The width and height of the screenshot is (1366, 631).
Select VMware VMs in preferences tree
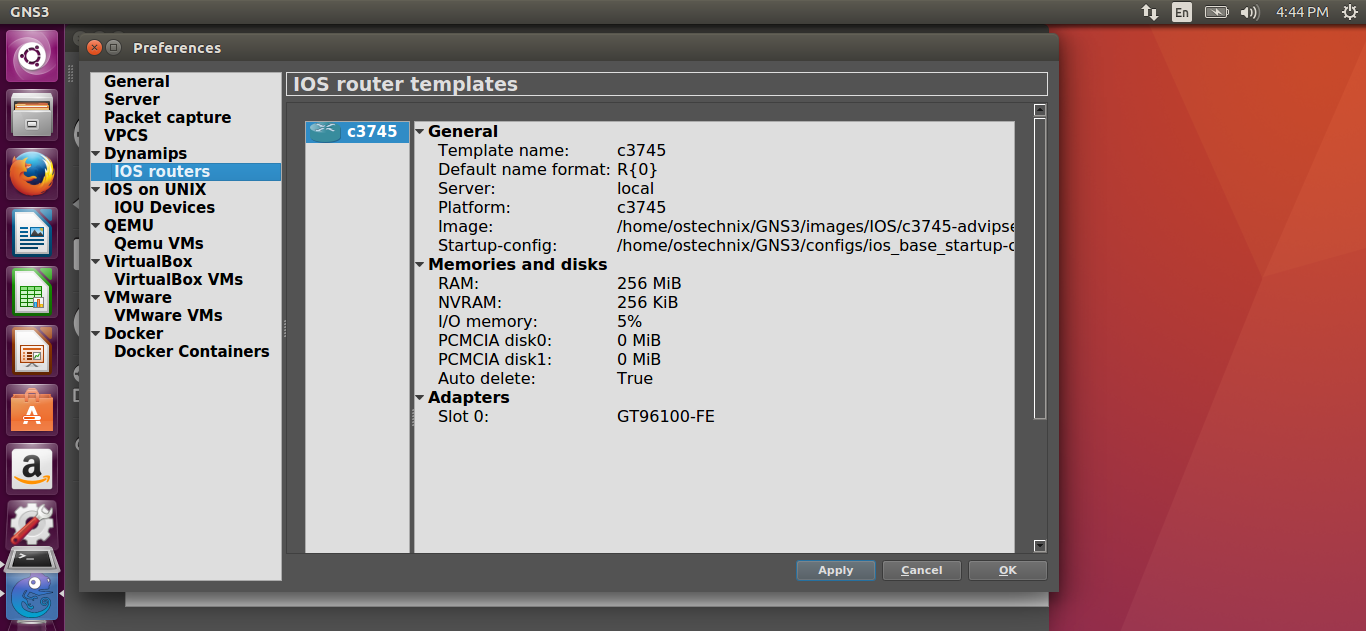168,316
